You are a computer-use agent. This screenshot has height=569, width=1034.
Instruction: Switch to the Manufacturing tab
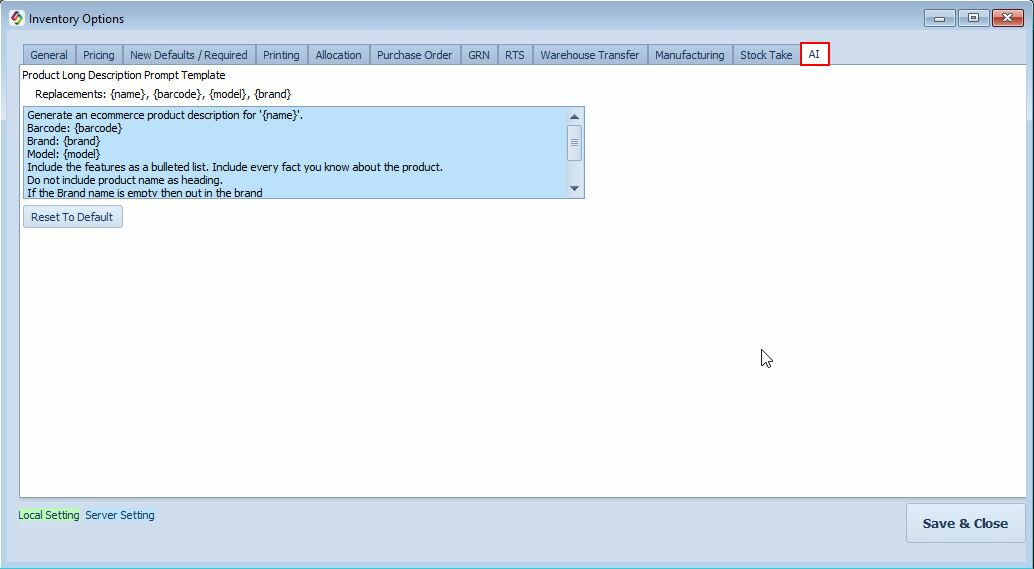point(690,55)
